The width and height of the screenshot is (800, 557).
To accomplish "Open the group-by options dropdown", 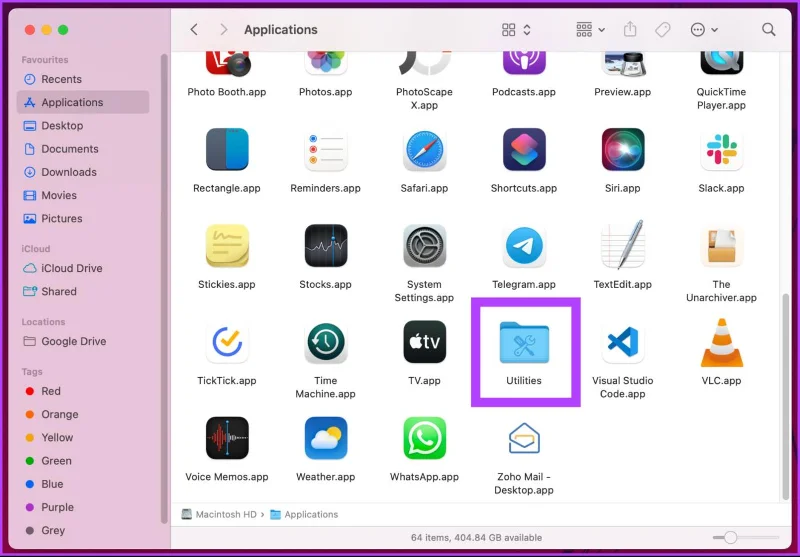I will tap(590, 30).
